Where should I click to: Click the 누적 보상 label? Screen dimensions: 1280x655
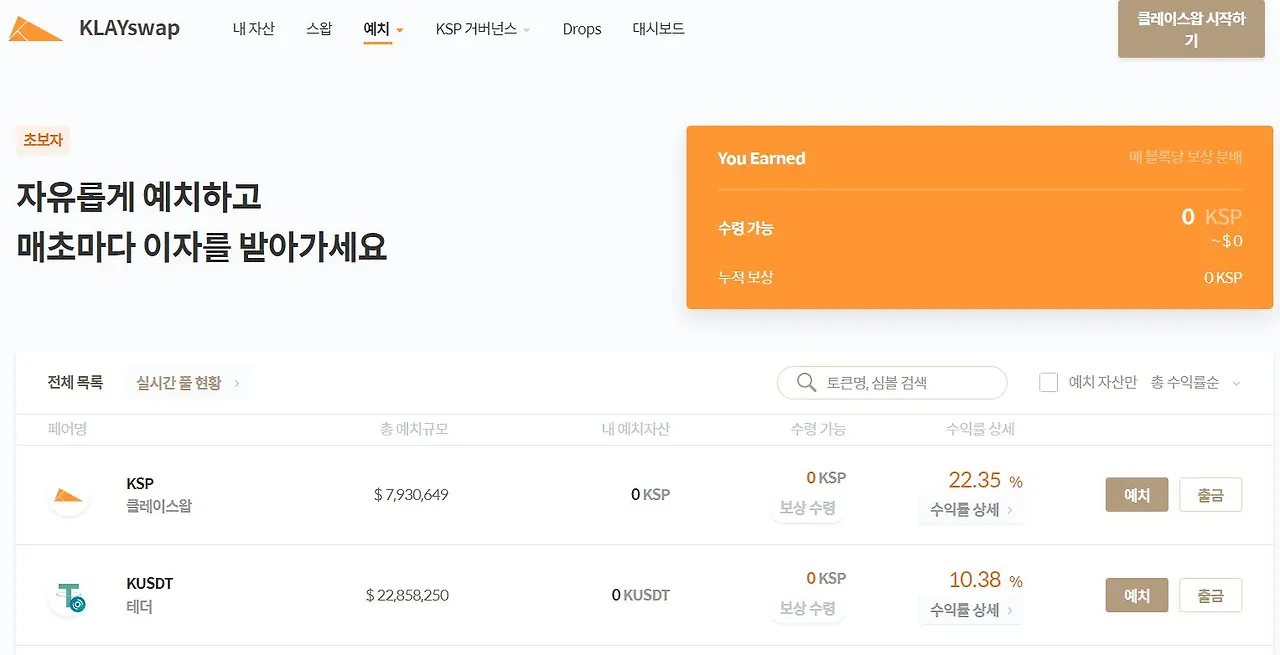745,277
